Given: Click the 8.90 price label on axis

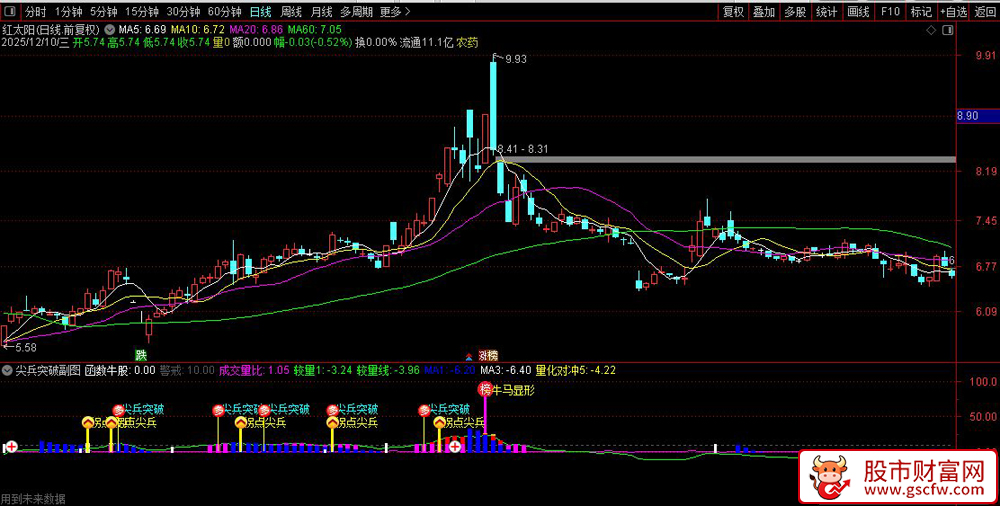Looking at the screenshot, I should click(978, 116).
